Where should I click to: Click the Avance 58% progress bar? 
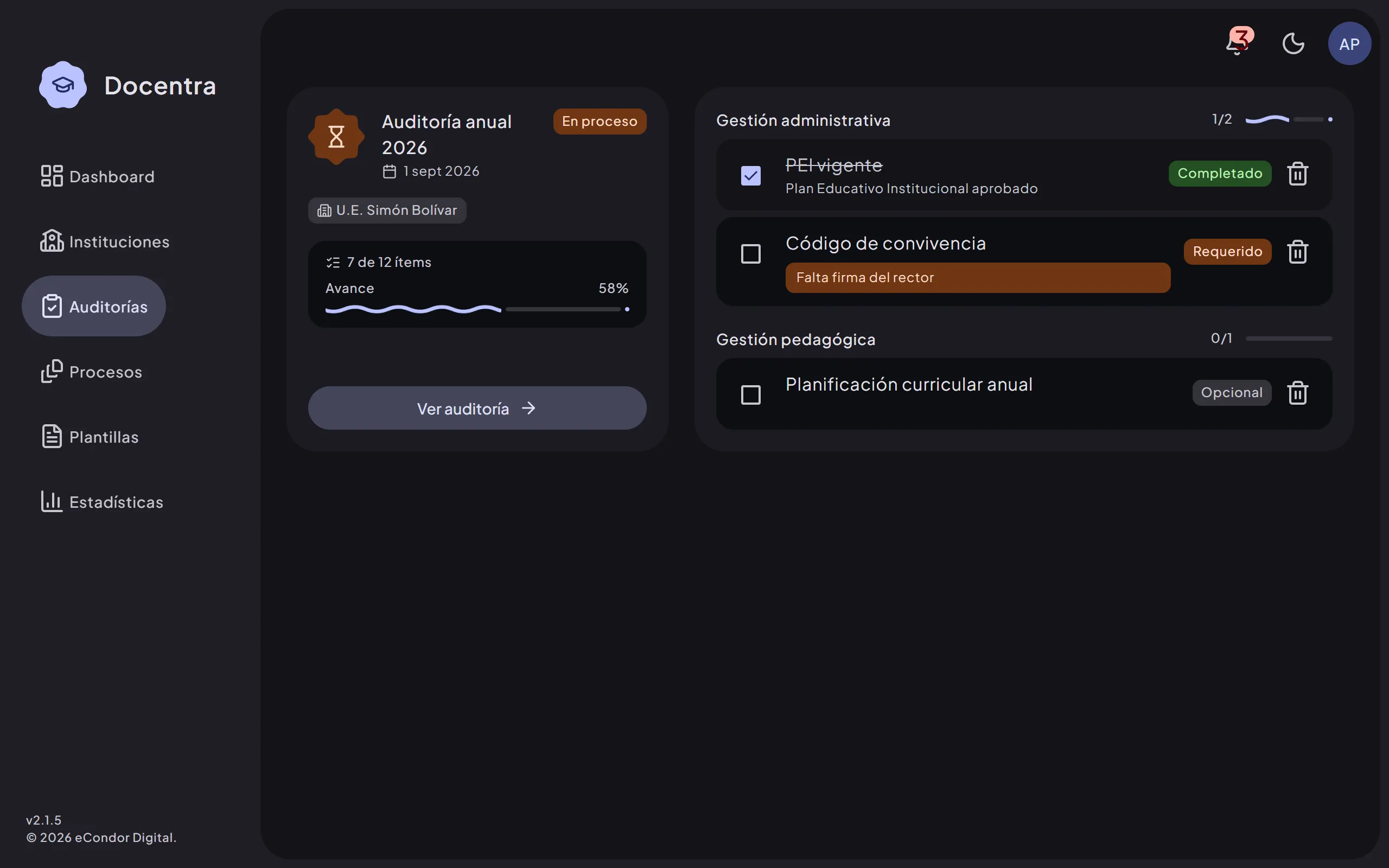tap(477, 309)
